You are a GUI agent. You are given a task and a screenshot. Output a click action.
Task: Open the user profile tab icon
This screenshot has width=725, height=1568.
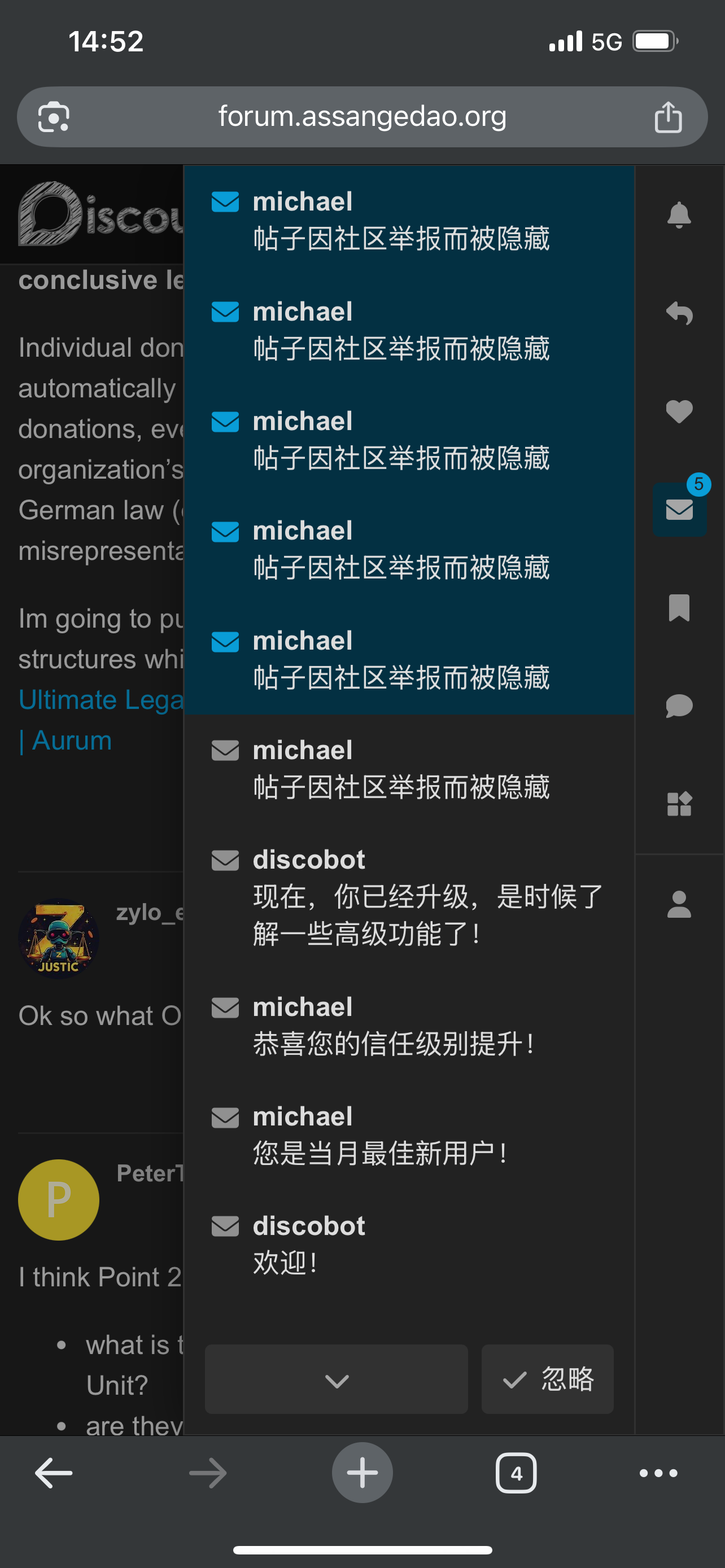pos(679,904)
